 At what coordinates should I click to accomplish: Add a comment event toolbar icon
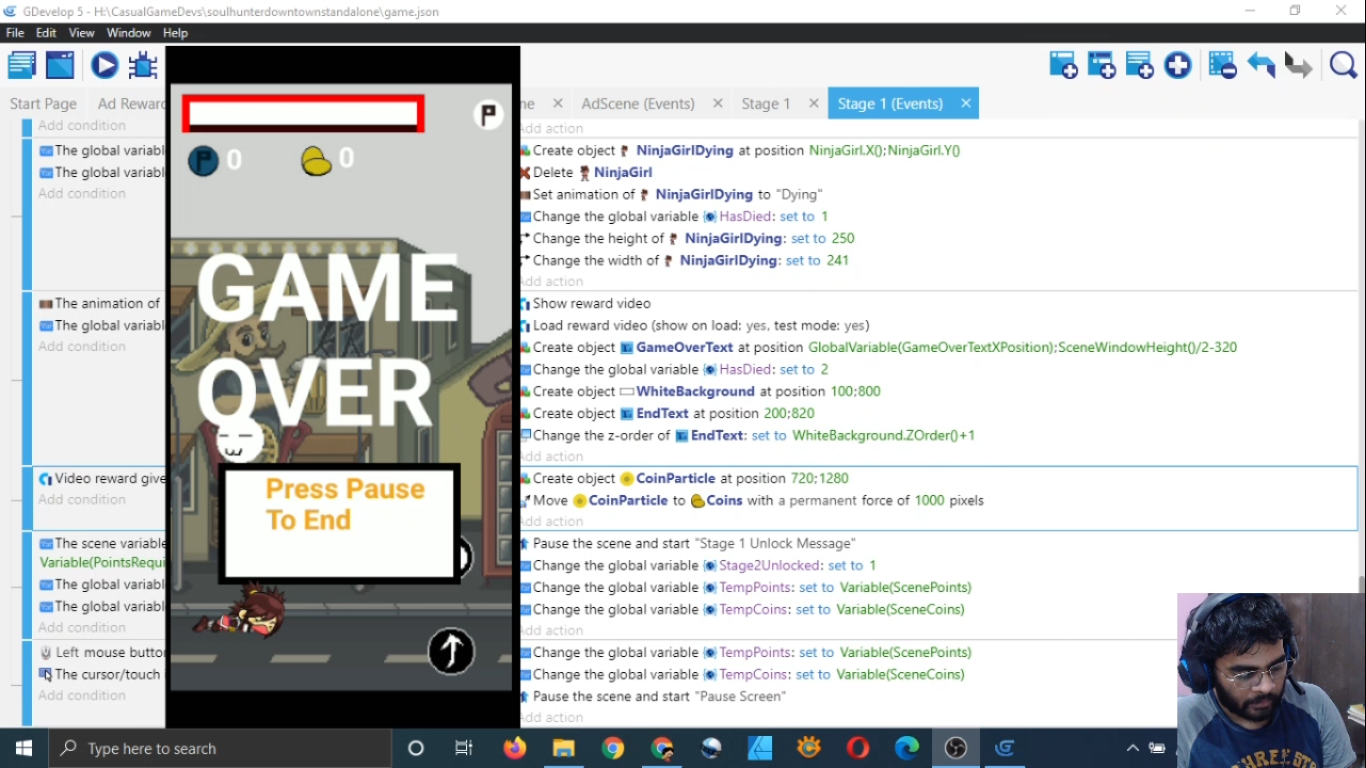pyautogui.click(x=1139, y=66)
